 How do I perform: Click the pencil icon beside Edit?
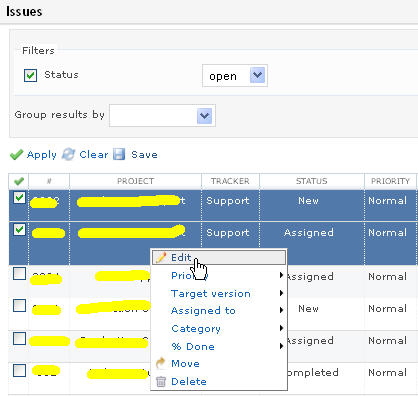[161, 257]
